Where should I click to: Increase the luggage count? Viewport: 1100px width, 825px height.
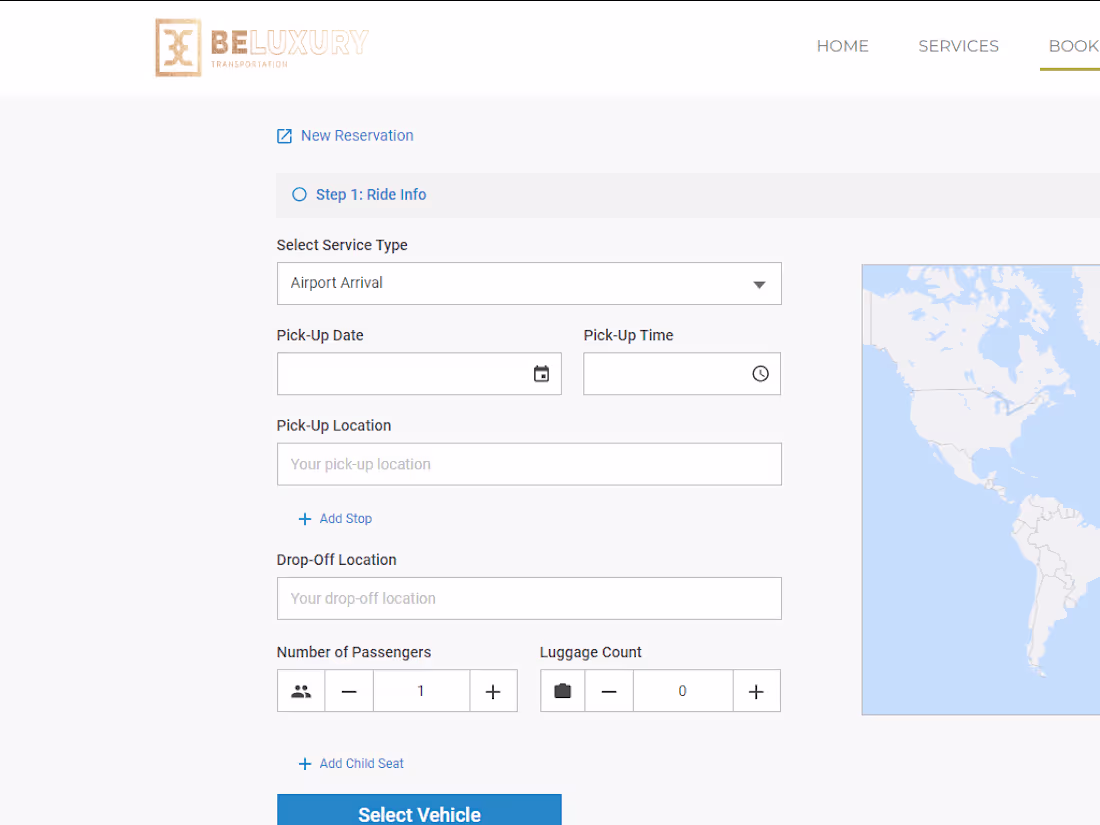click(x=756, y=691)
